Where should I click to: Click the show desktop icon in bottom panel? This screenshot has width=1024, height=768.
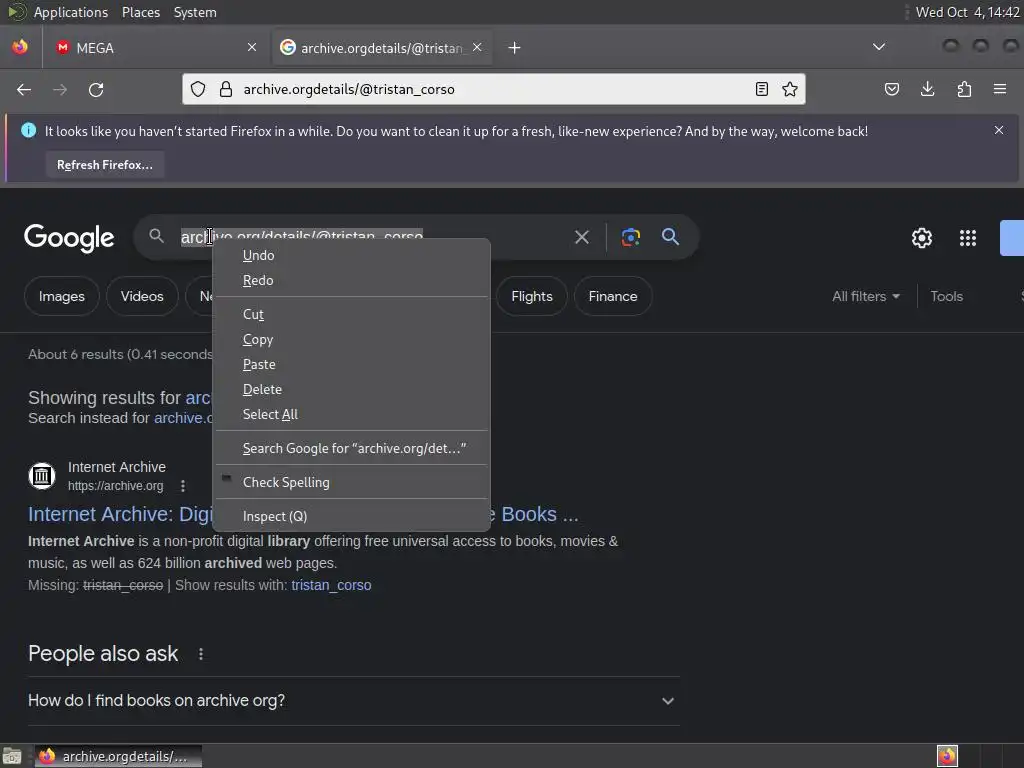coord(12,756)
